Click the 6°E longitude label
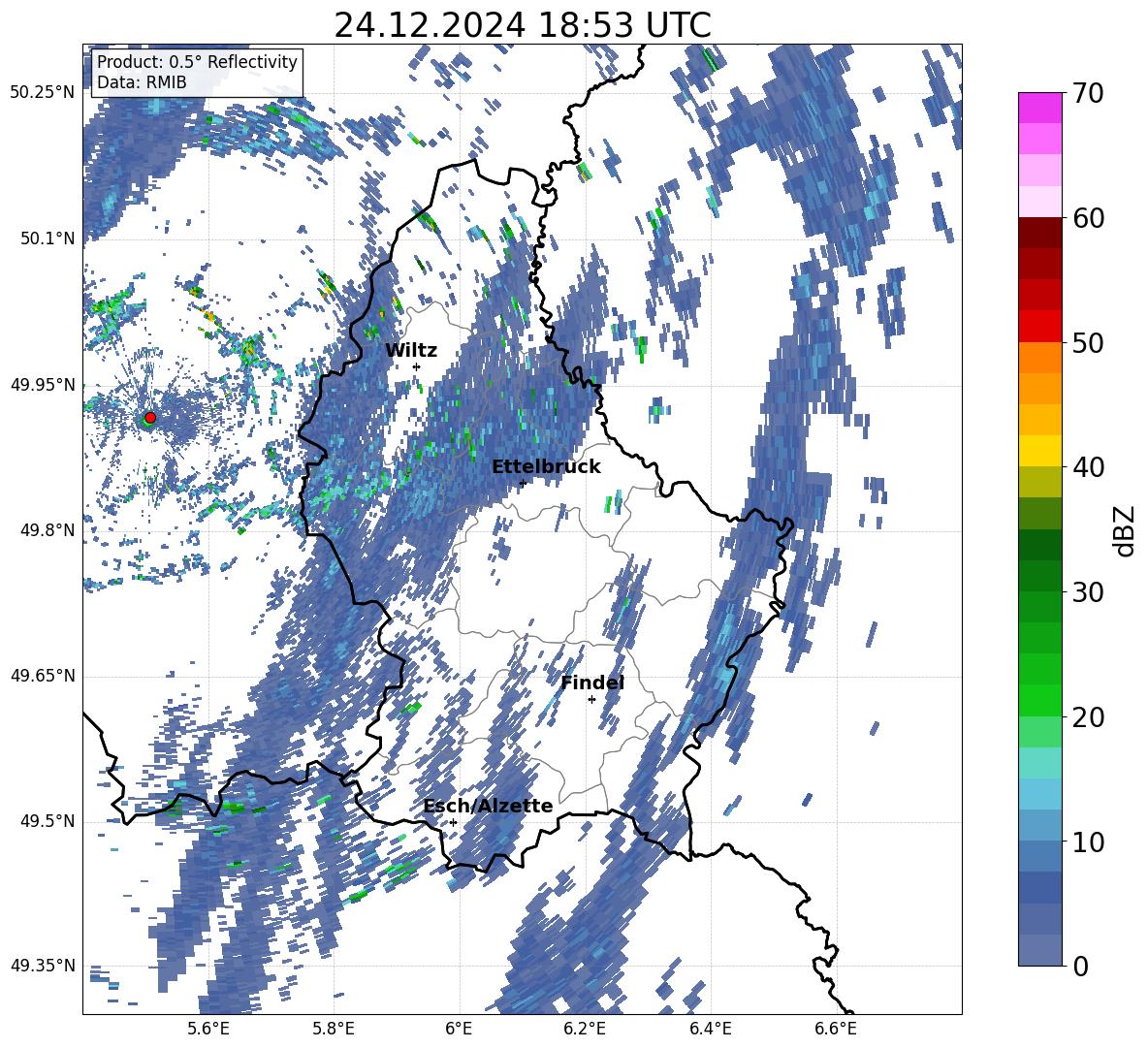The height and width of the screenshot is (1048, 1148). coord(459,1029)
